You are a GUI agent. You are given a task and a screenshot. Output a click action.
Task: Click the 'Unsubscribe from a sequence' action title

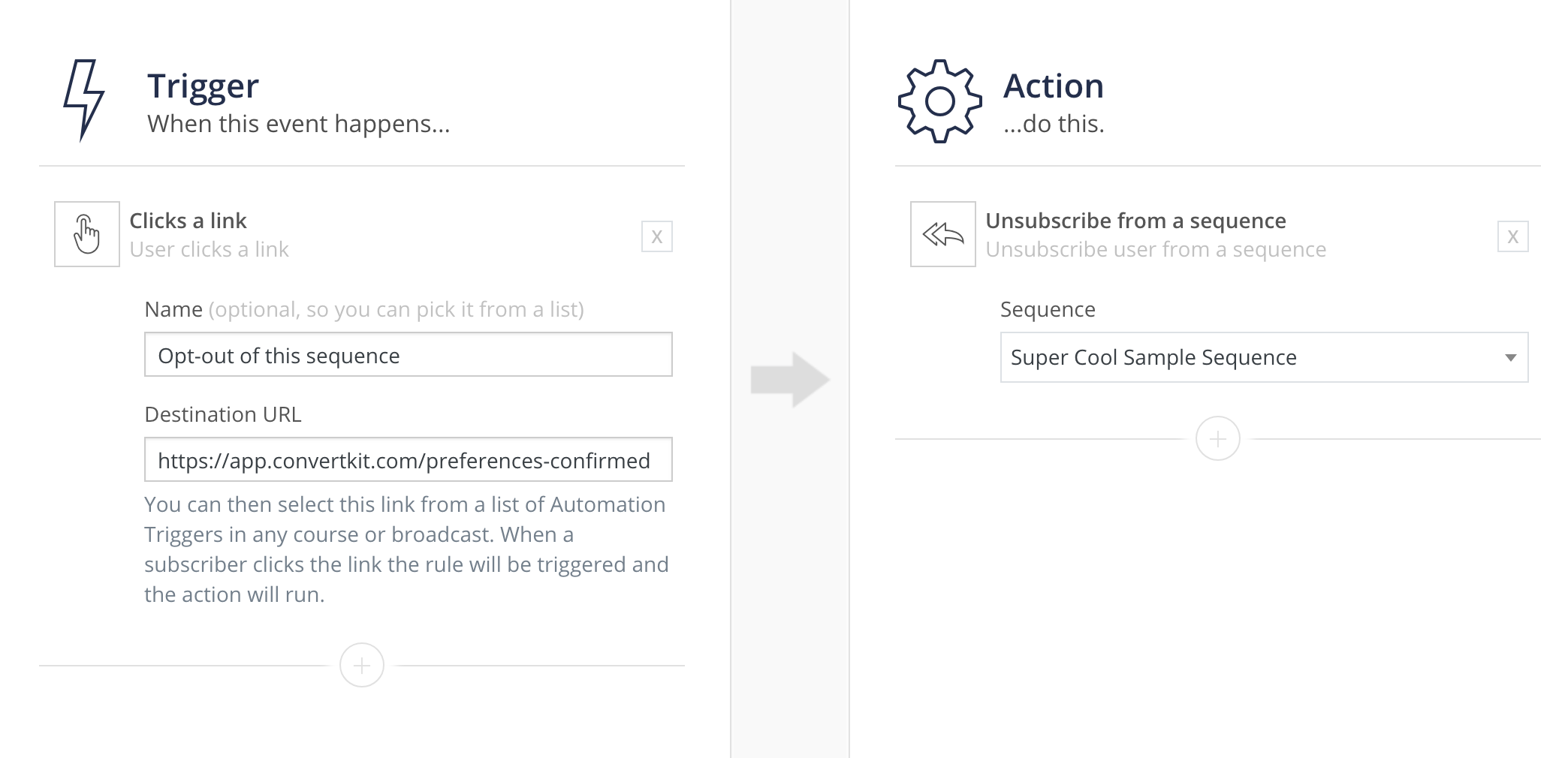point(1135,221)
